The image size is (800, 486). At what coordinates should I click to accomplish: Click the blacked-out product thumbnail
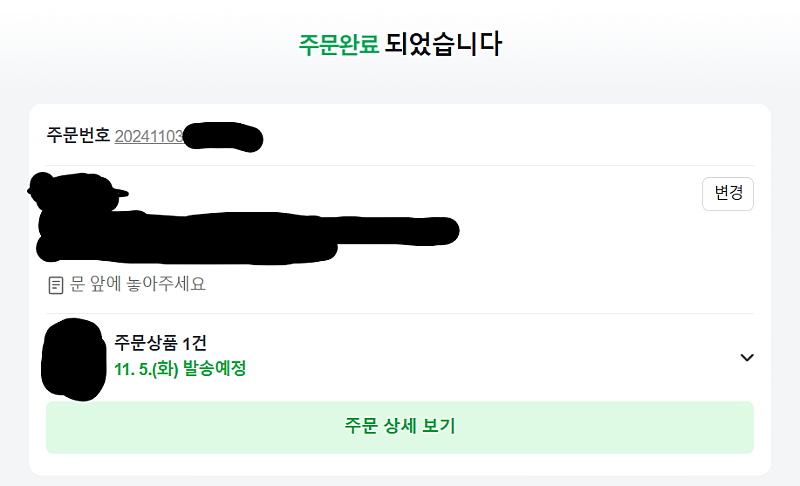pos(73,355)
